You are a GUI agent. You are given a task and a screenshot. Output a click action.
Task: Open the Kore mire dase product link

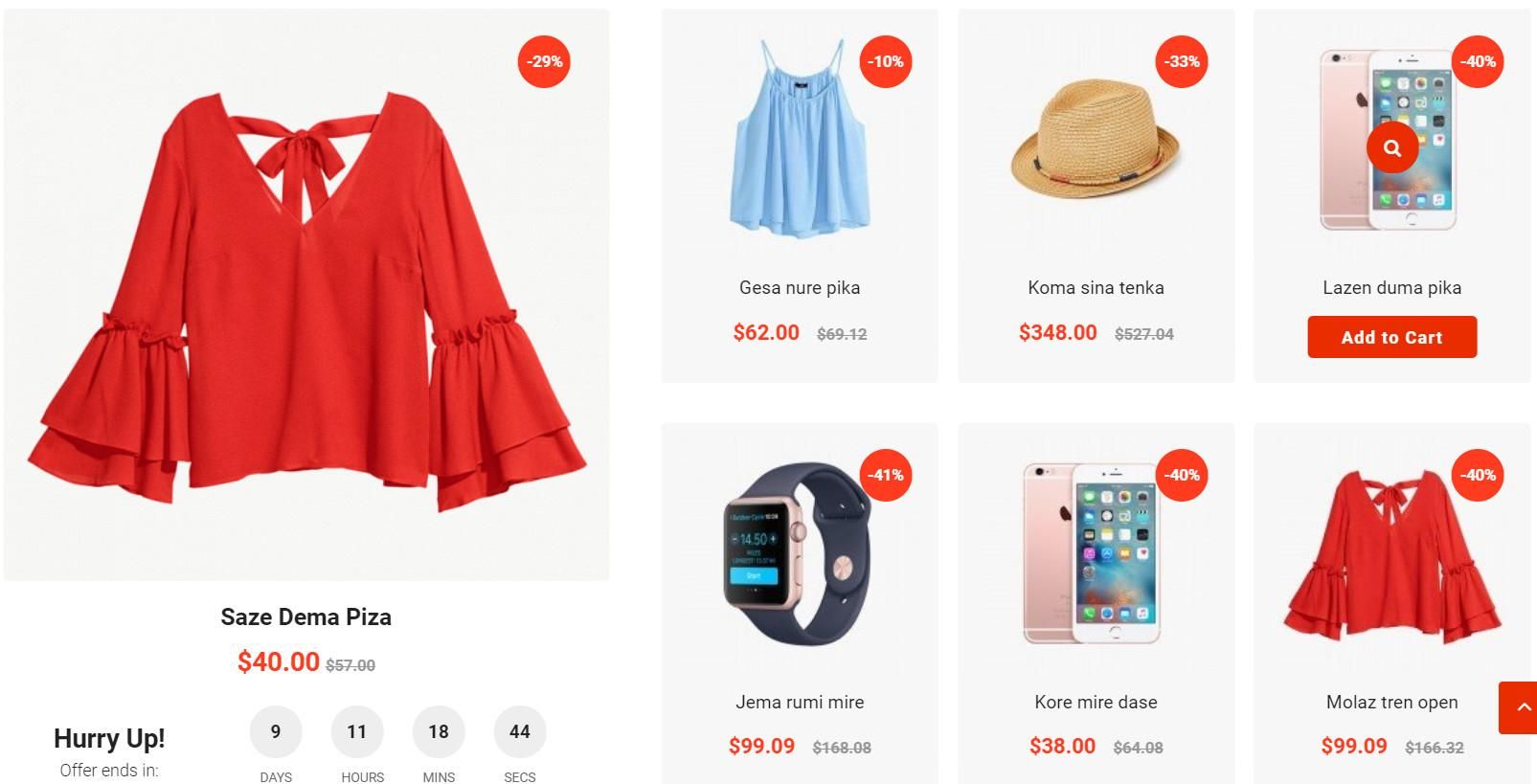1096,702
